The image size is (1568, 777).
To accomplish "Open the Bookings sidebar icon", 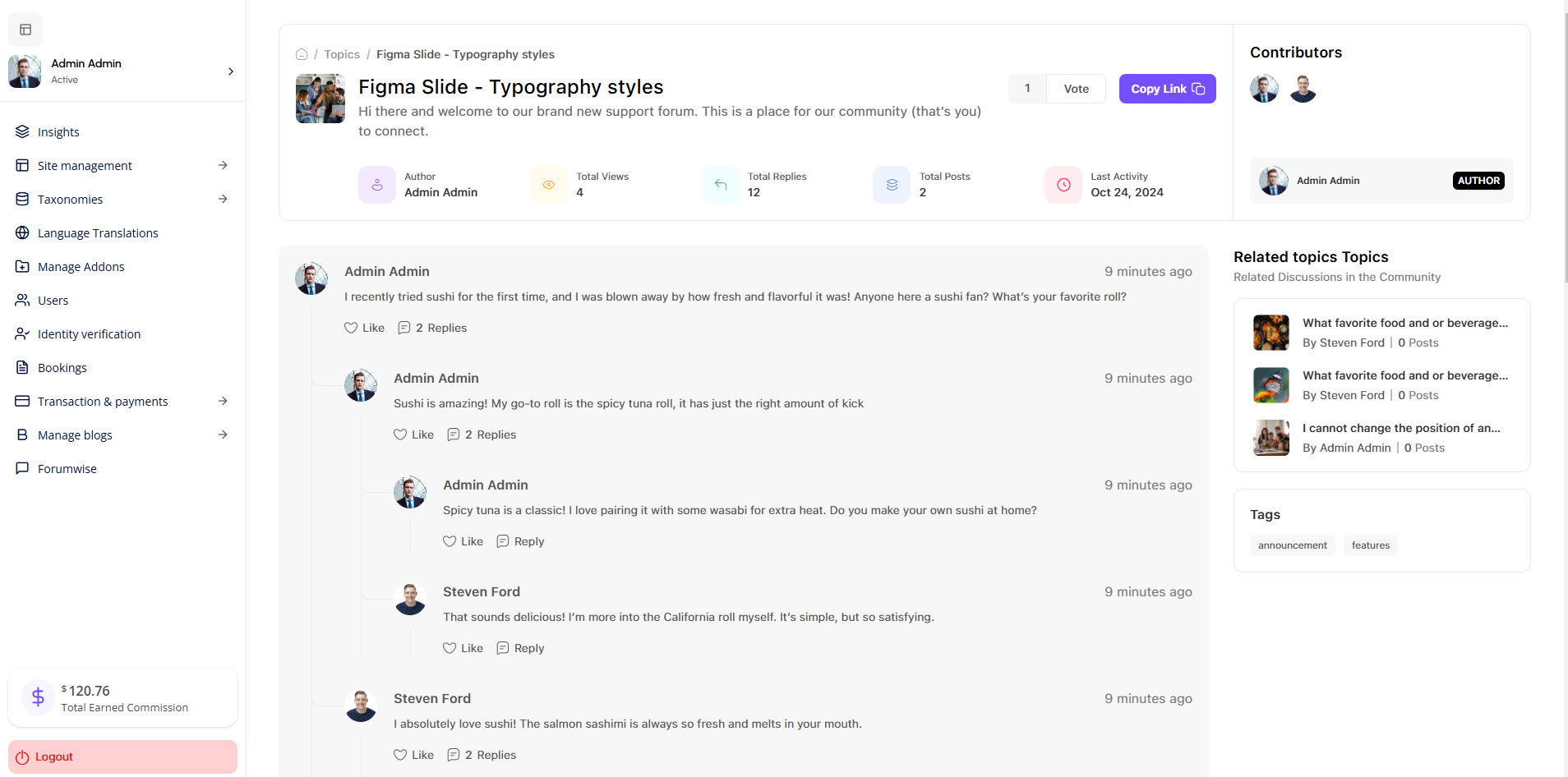I will tap(22, 367).
